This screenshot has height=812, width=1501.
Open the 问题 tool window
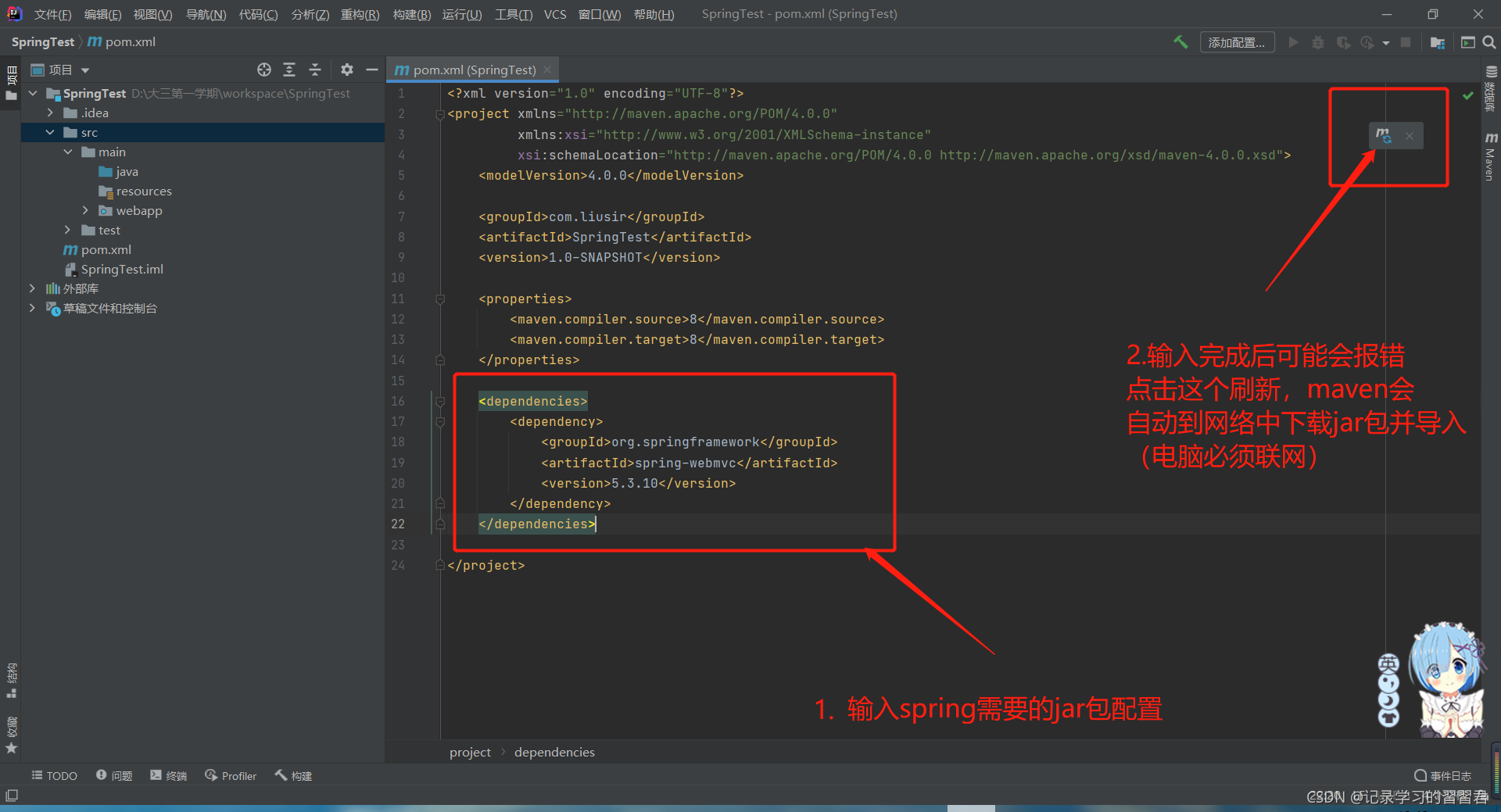(x=114, y=775)
